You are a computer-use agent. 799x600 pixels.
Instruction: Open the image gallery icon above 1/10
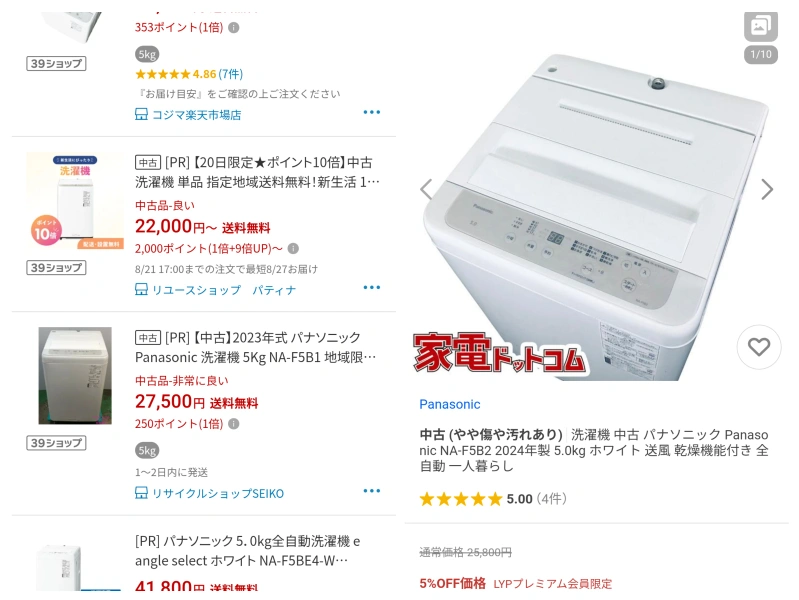[x=760, y=25]
